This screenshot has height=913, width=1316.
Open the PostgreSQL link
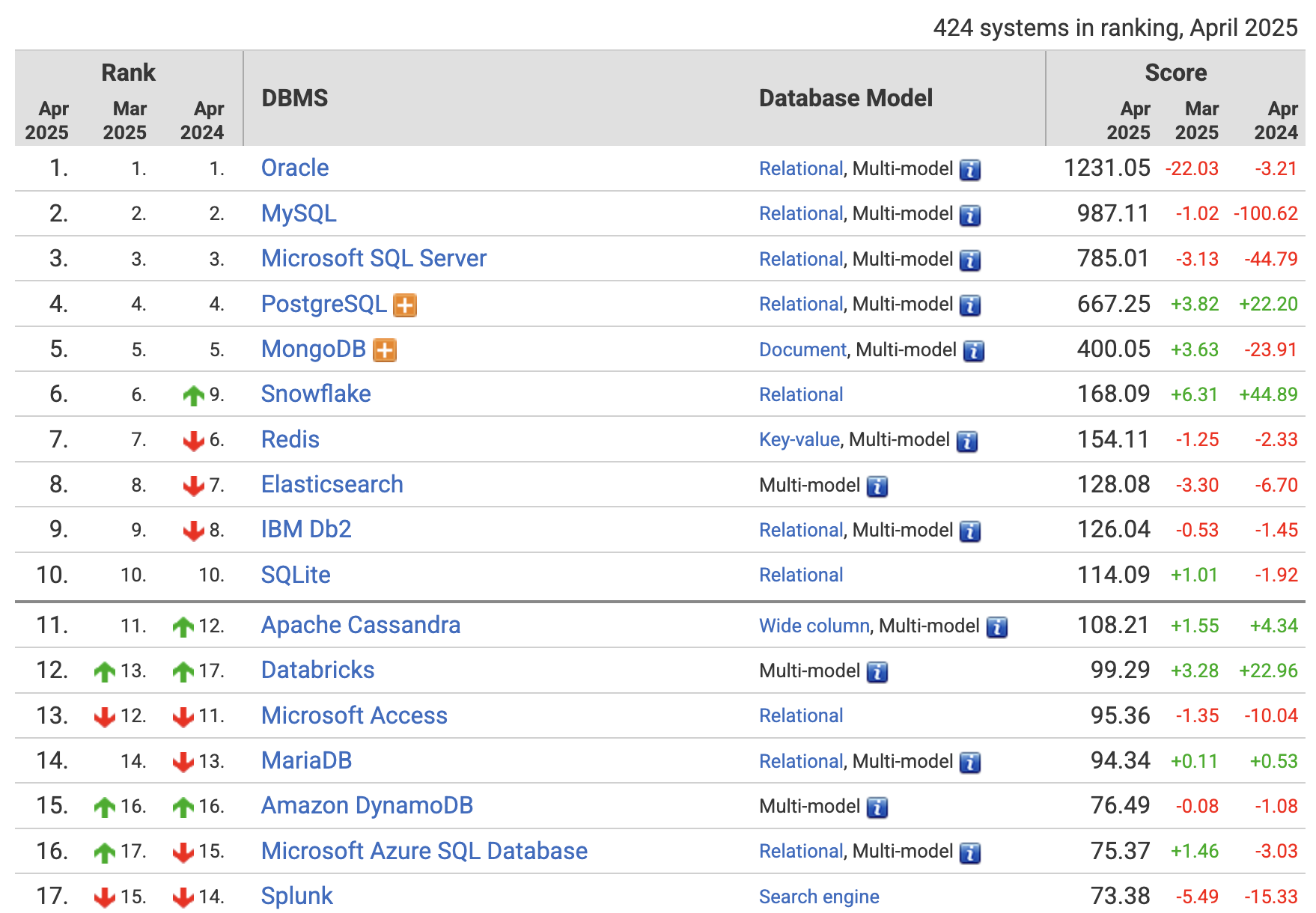[324, 304]
